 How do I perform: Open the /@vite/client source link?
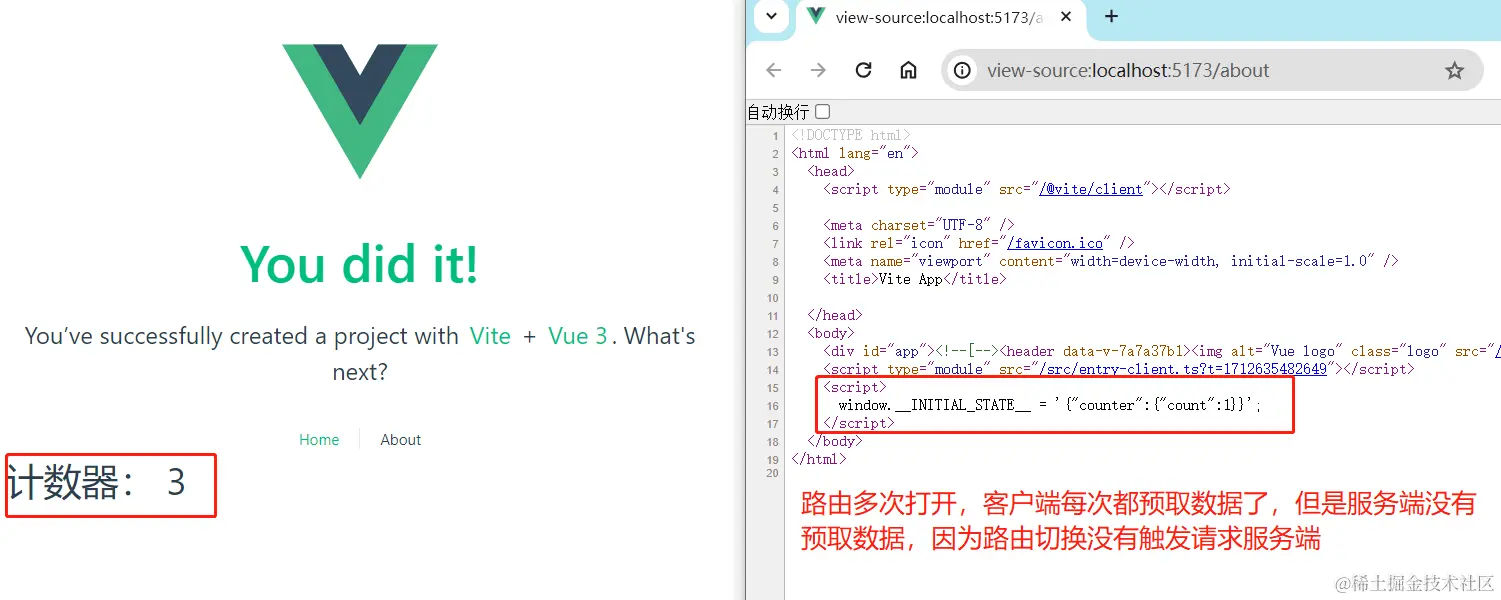tap(1091, 189)
